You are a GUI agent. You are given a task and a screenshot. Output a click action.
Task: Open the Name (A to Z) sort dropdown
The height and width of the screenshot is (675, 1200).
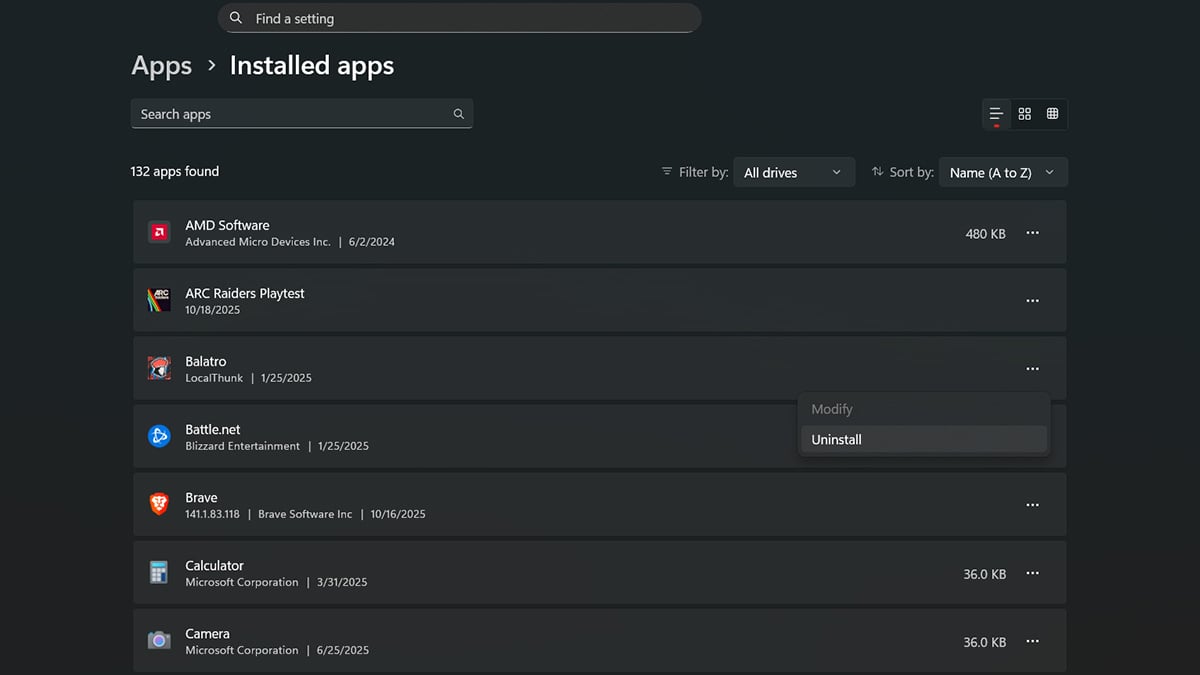point(1003,171)
